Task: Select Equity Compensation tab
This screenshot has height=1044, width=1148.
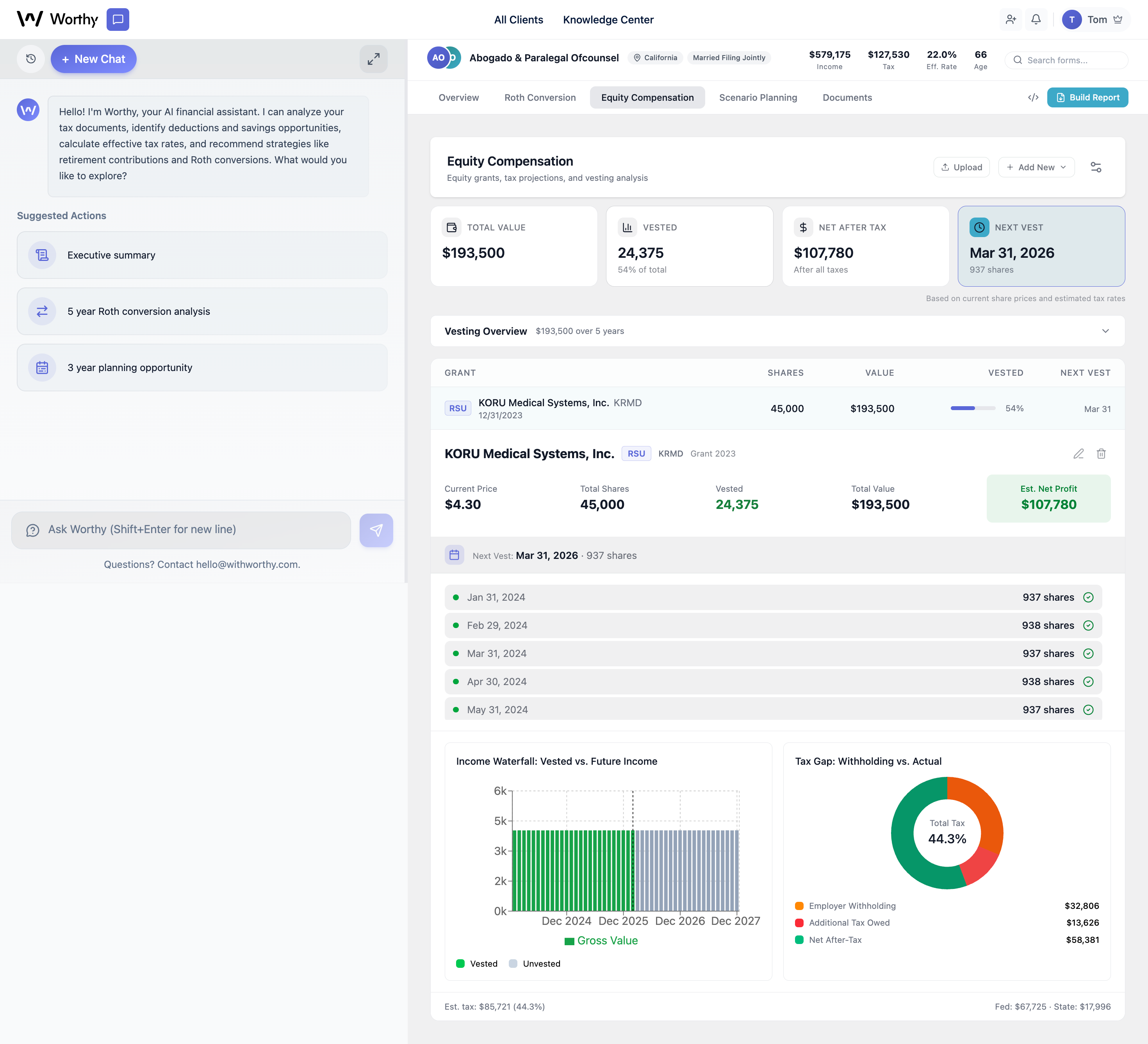Action: (x=647, y=97)
